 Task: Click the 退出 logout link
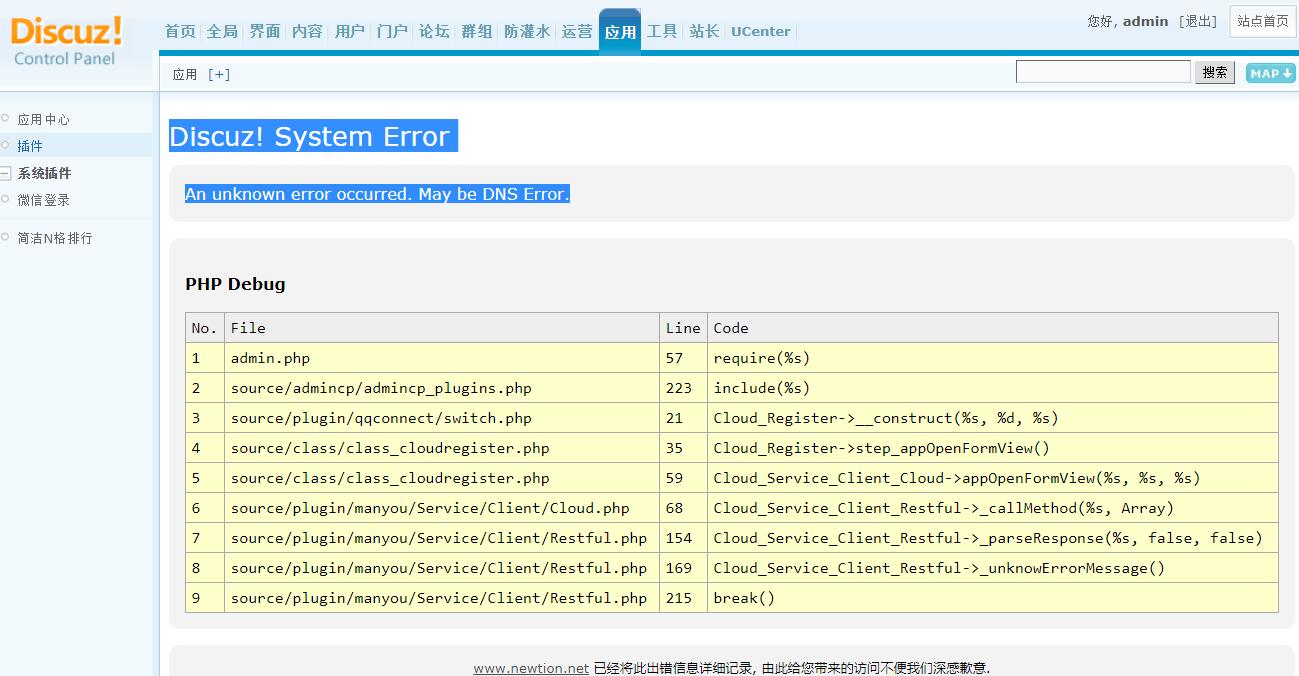pos(1197,21)
